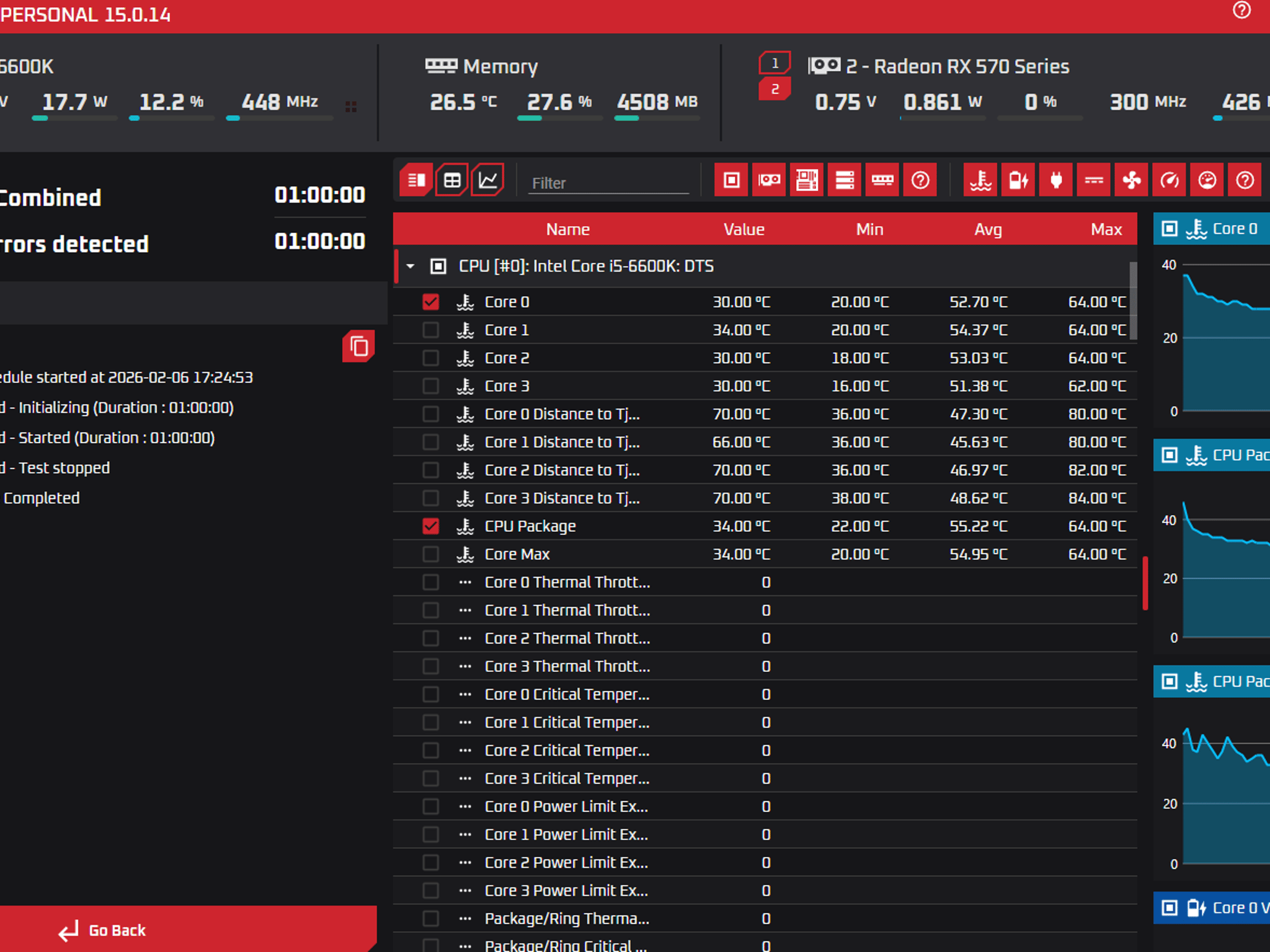Filter by speedometer clock icon

click(1170, 180)
